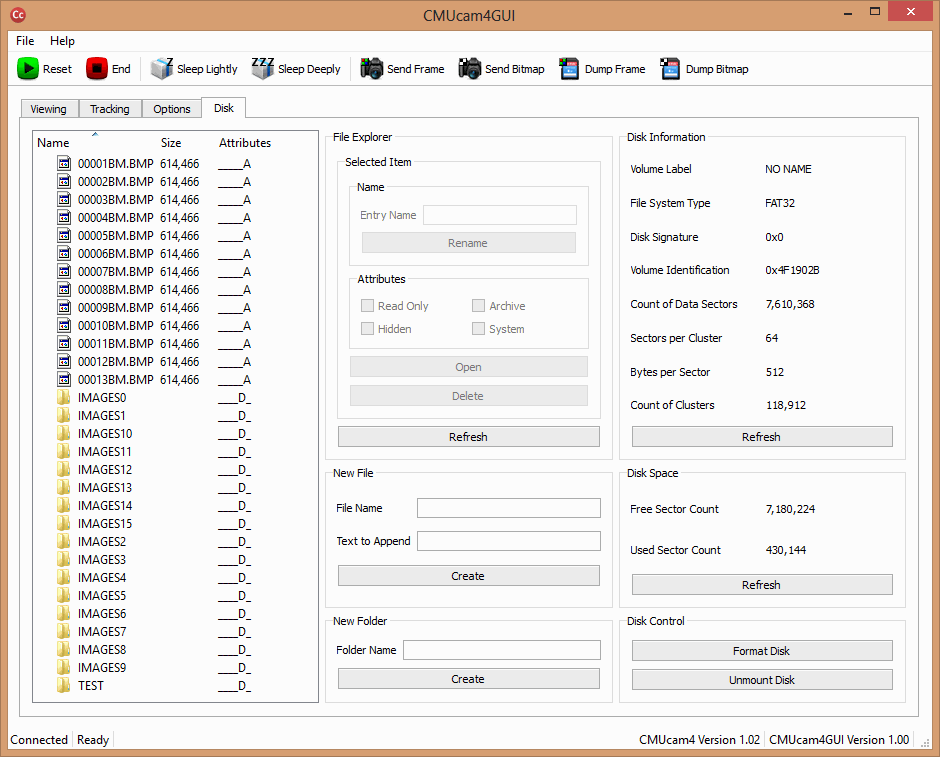
Task: Toggle the Read Only checkbox
Action: click(367, 306)
